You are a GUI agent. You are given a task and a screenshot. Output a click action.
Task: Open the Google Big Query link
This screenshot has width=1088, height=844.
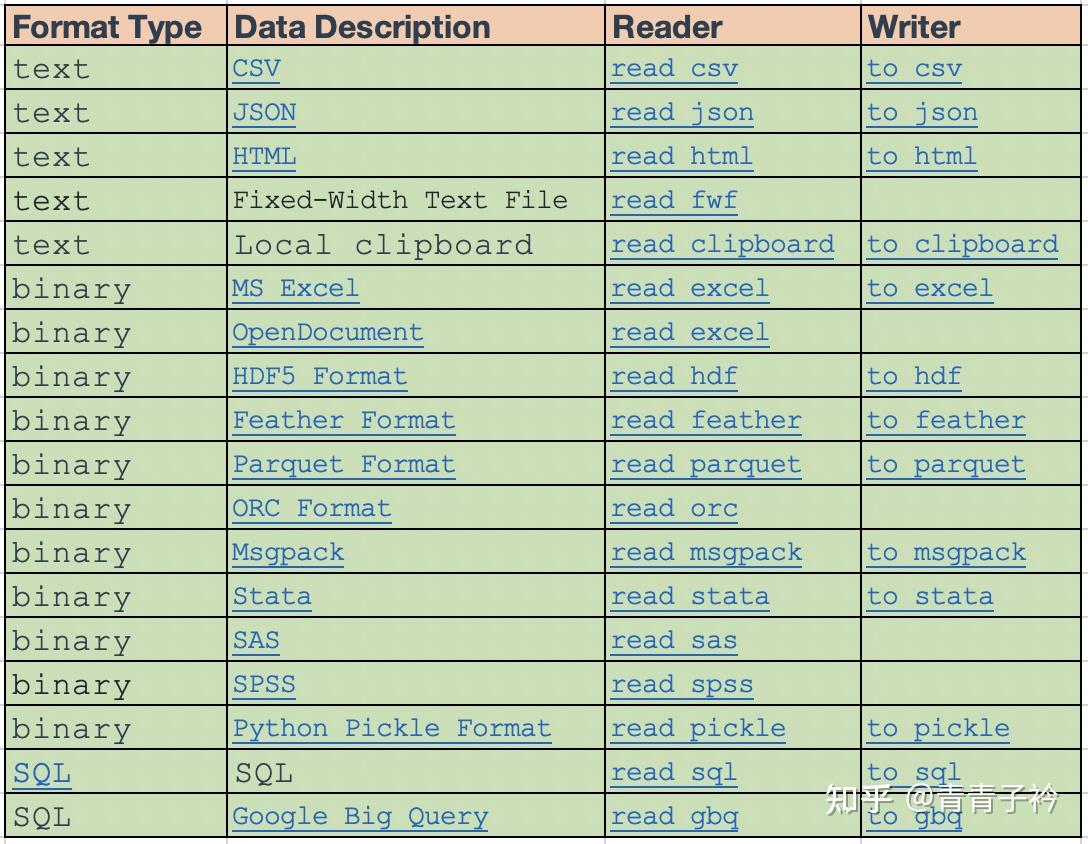[x=360, y=817]
